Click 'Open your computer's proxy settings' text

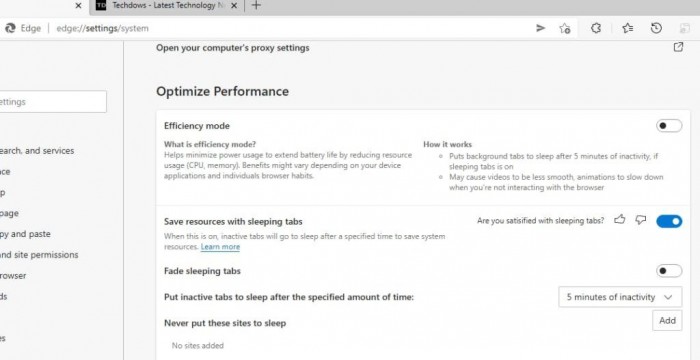233,48
